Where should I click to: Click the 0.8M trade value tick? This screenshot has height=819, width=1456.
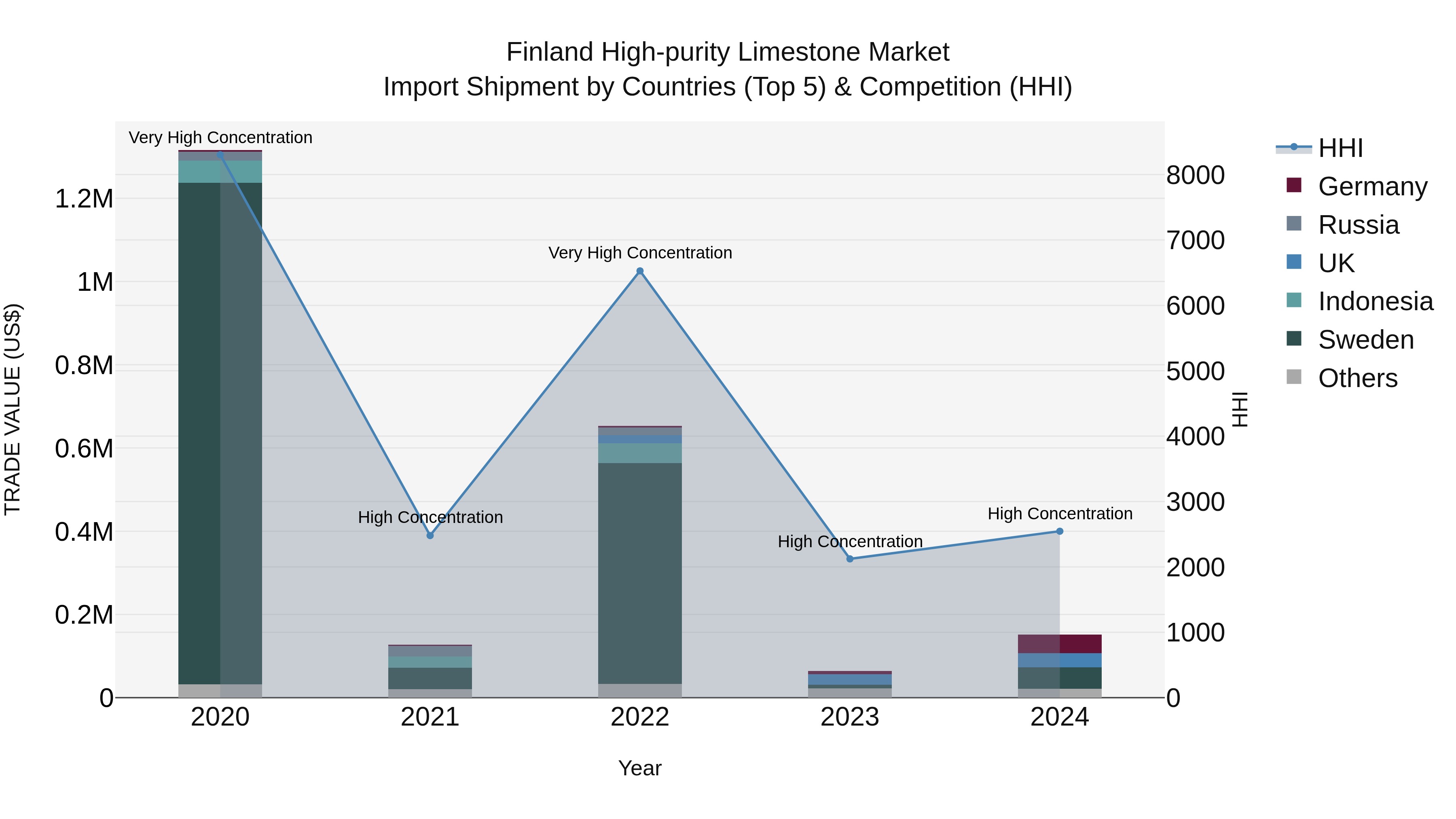[84, 365]
